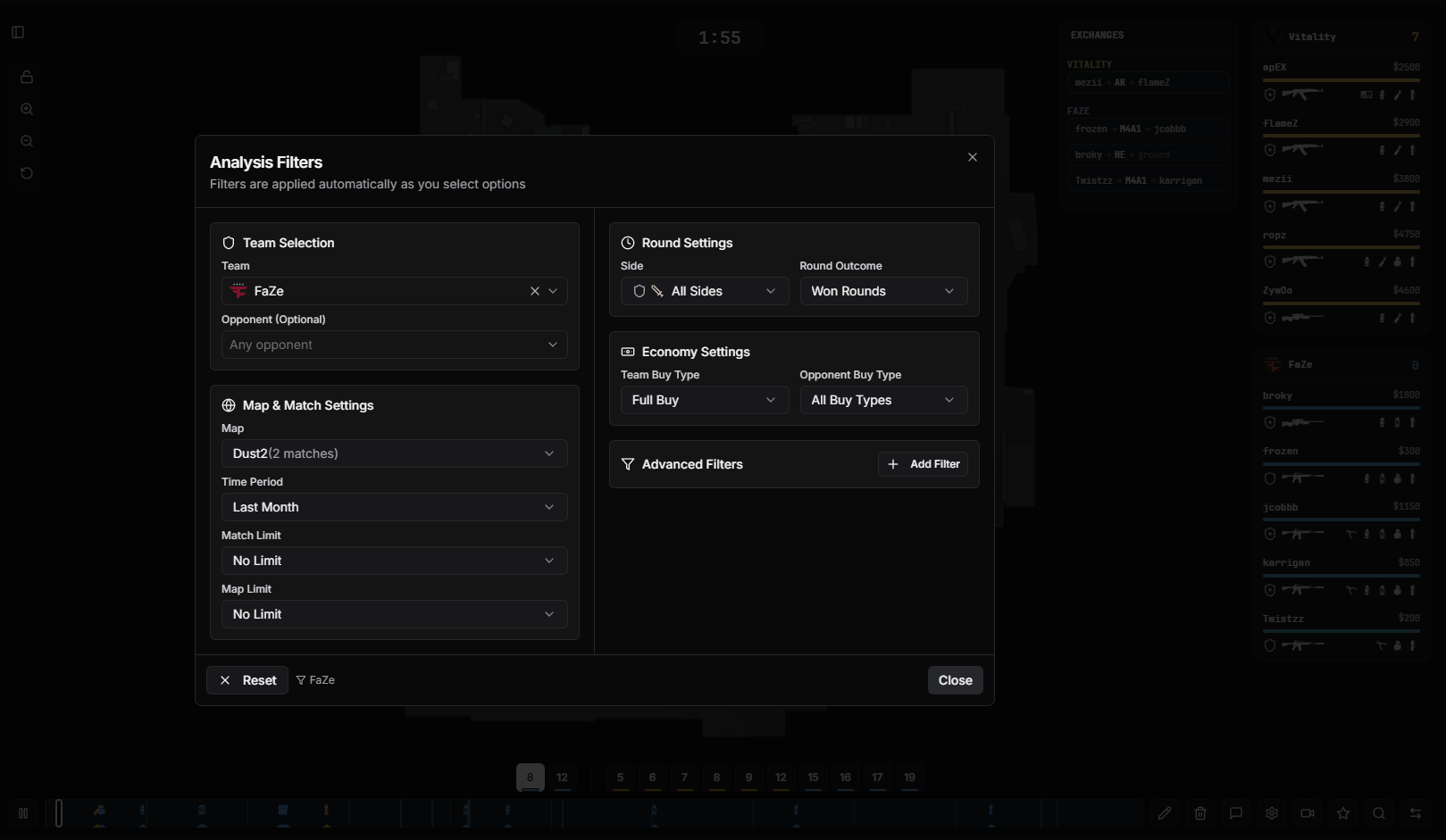Open settings via the gear icon
This screenshot has height=840, width=1446.
coord(1272,813)
